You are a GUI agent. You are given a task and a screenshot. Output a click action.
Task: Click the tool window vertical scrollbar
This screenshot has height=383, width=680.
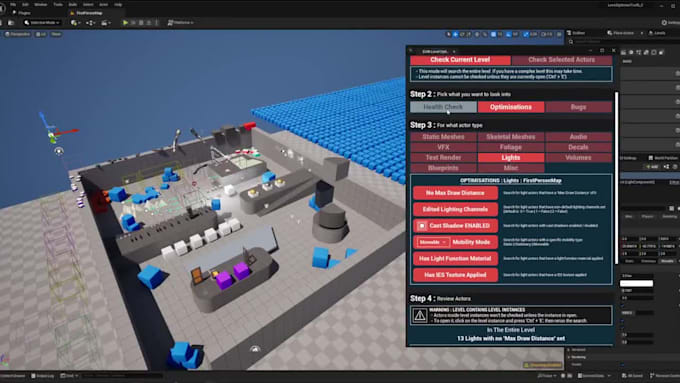[x=616, y=177]
